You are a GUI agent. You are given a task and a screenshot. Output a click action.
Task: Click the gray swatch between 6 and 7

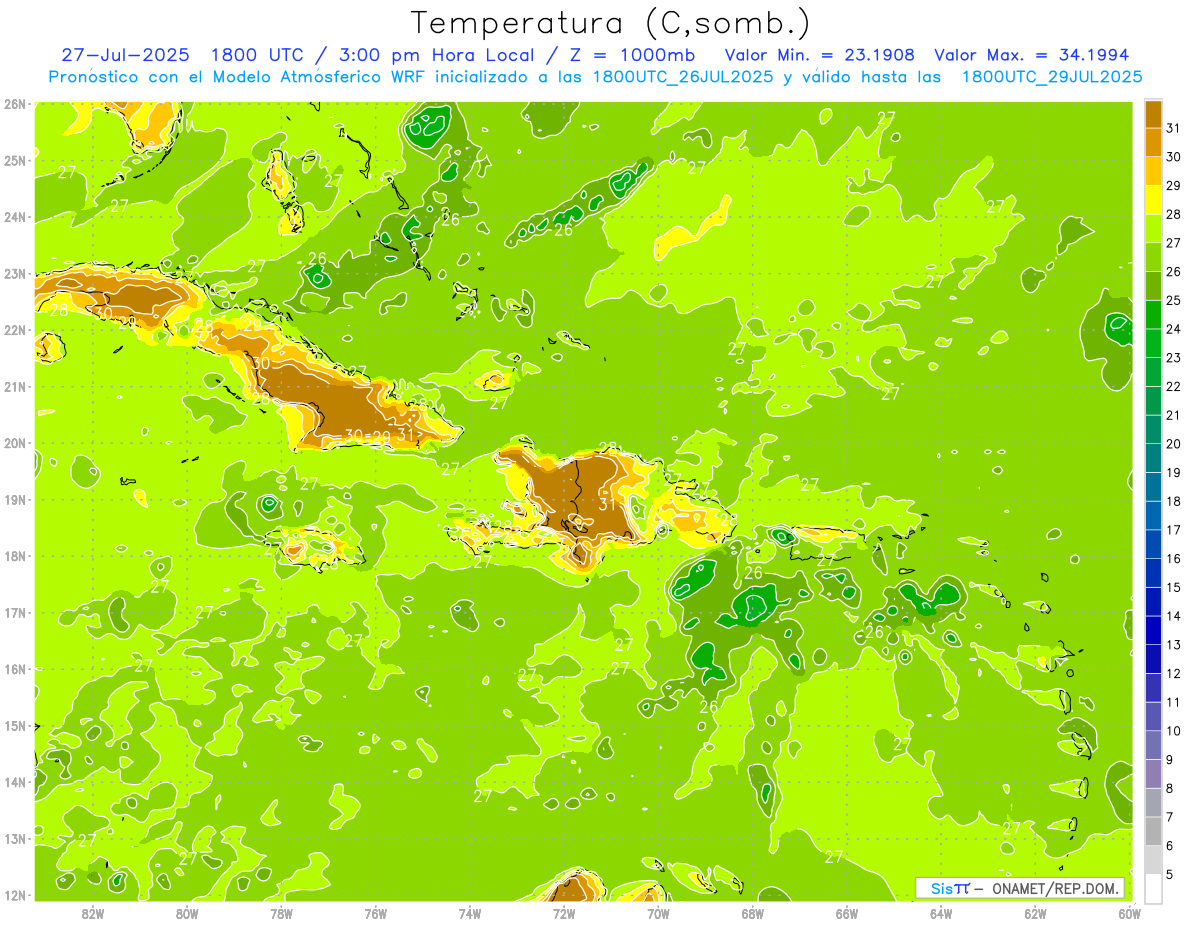coord(1154,831)
